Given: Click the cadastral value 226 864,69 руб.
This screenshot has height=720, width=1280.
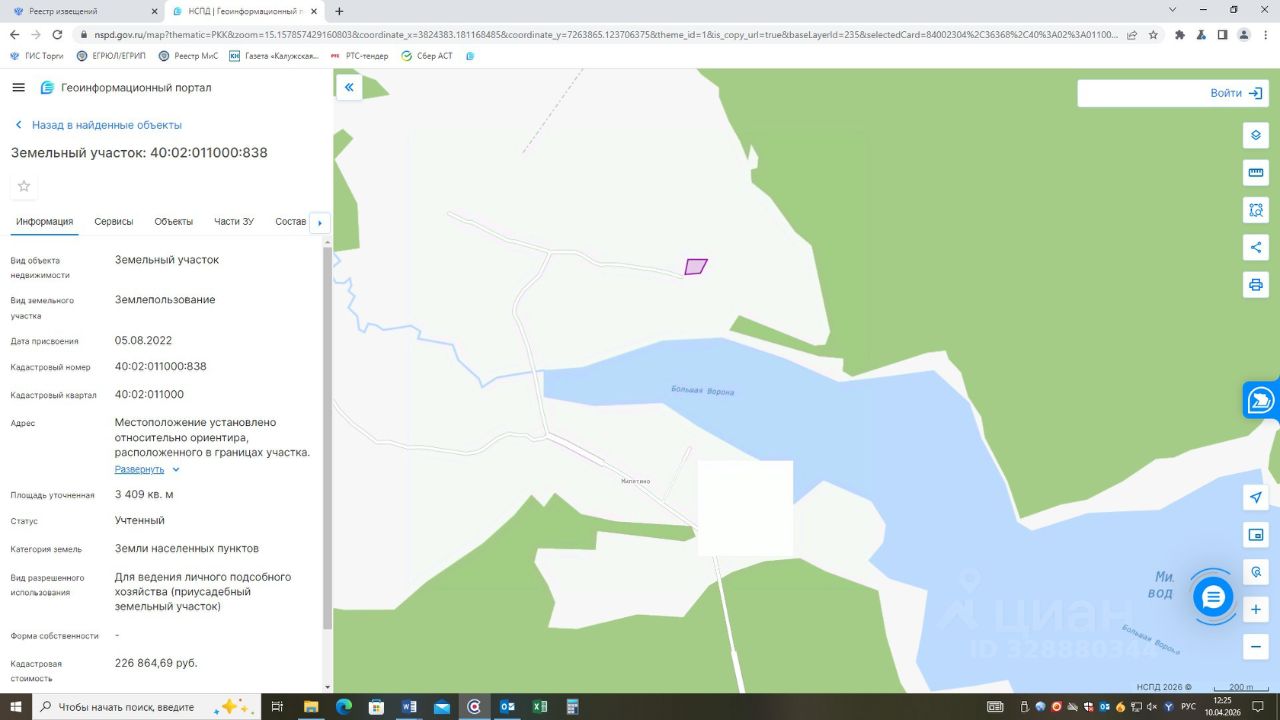Looking at the screenshot, I should tap(156, 663).
